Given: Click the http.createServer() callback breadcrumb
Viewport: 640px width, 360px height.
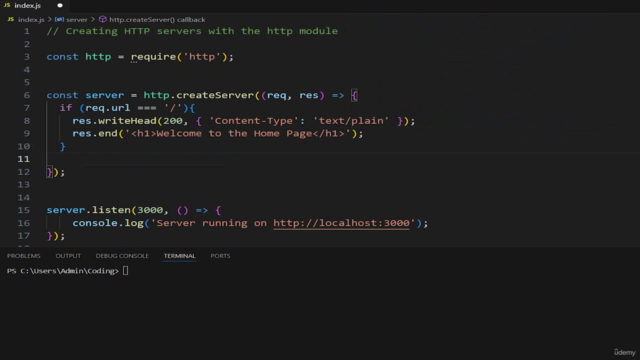Looking at the screenshot, I should pos(157,20).
